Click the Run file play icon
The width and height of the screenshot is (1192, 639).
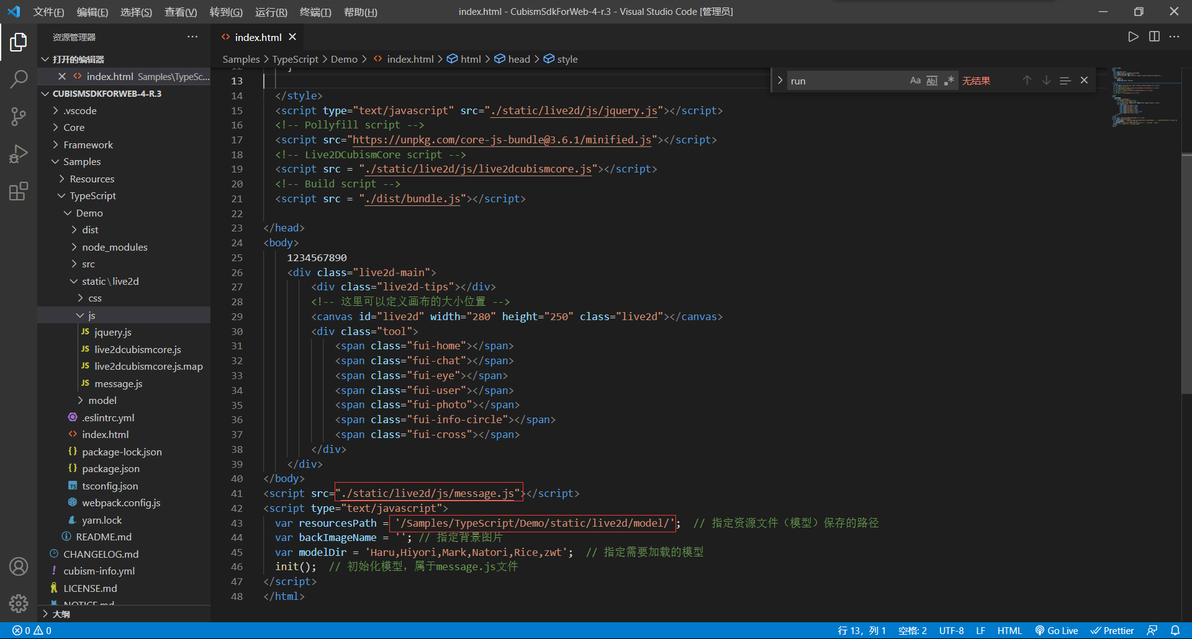1133,36
